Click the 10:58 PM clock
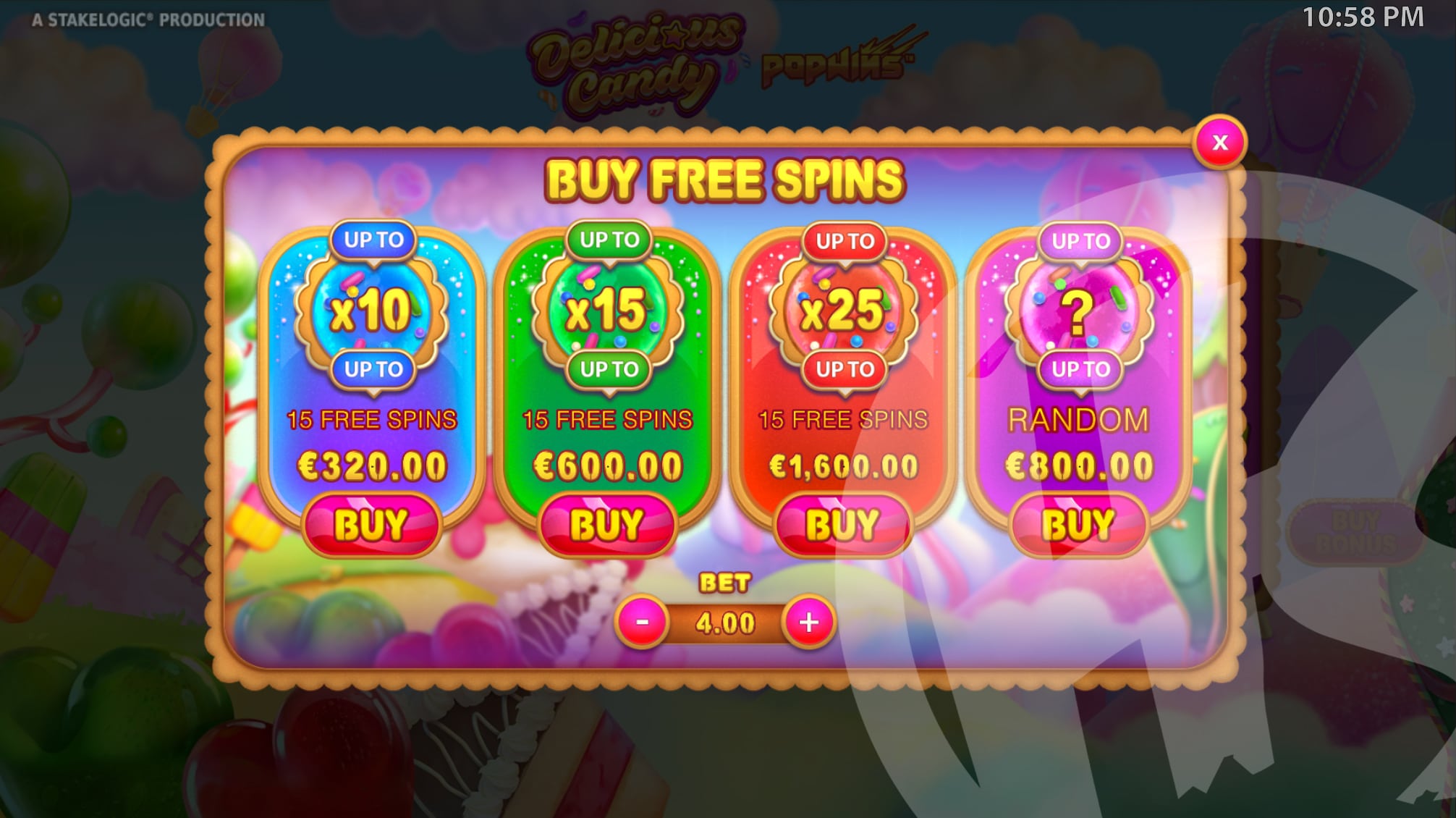 point(1363,17)
